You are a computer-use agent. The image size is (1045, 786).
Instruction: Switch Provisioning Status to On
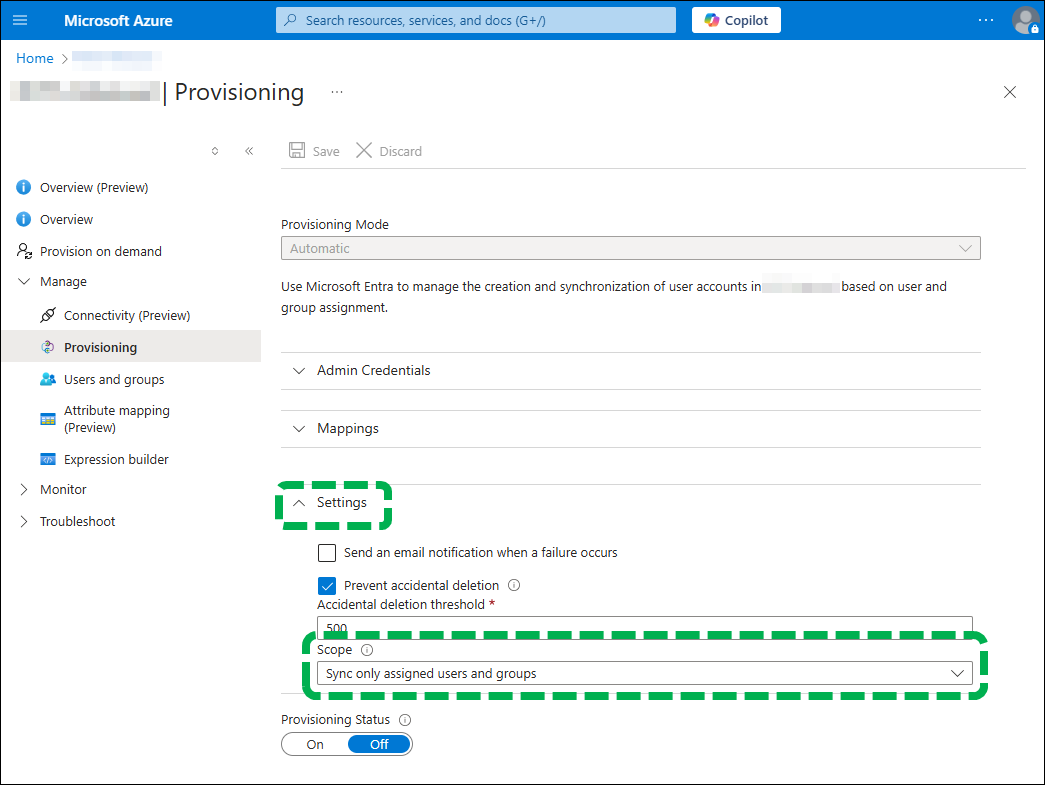(x=314, y=744)
